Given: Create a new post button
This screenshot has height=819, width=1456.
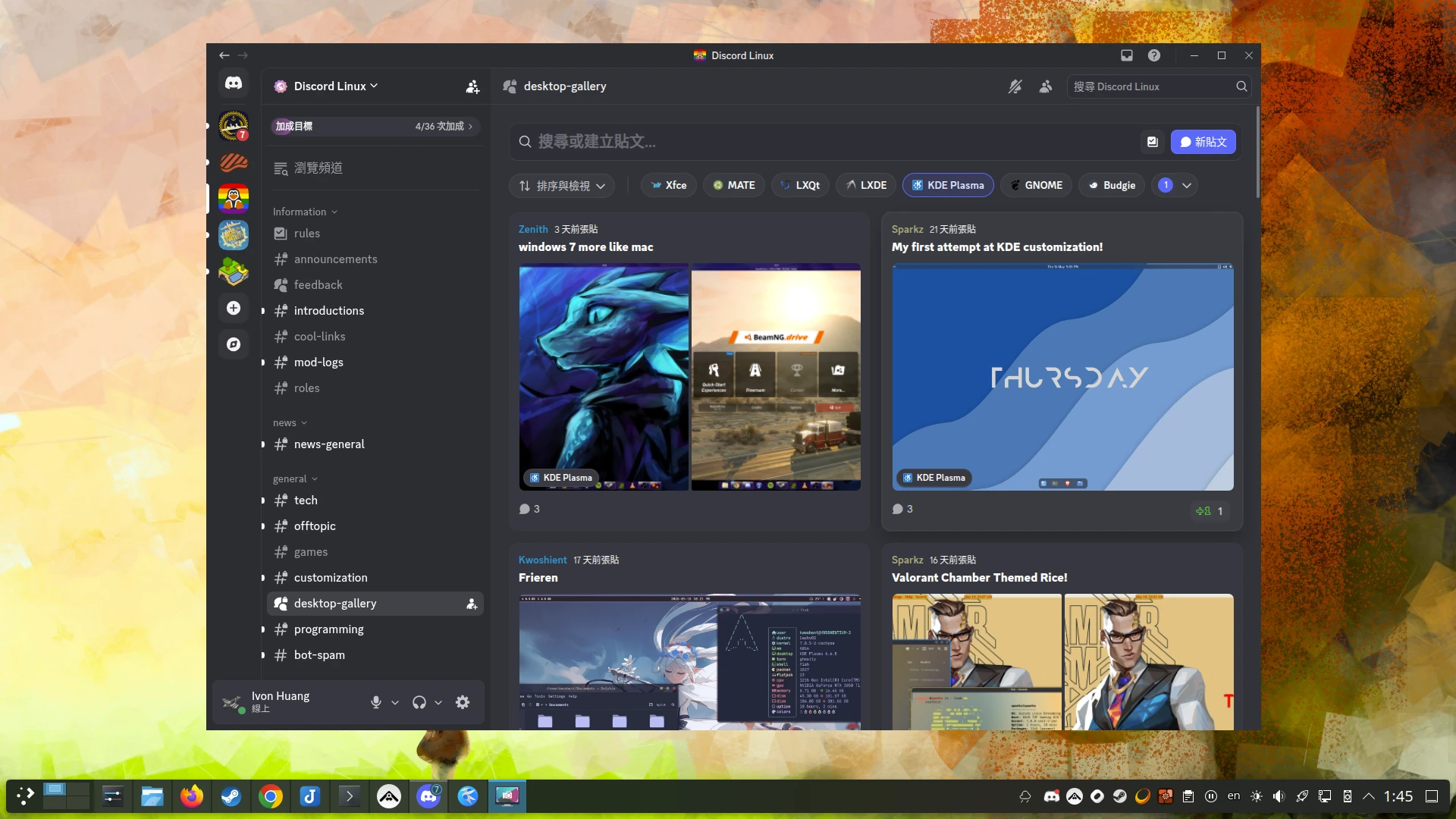Looking at the screenshot, I should click(x=1203, y=142).
